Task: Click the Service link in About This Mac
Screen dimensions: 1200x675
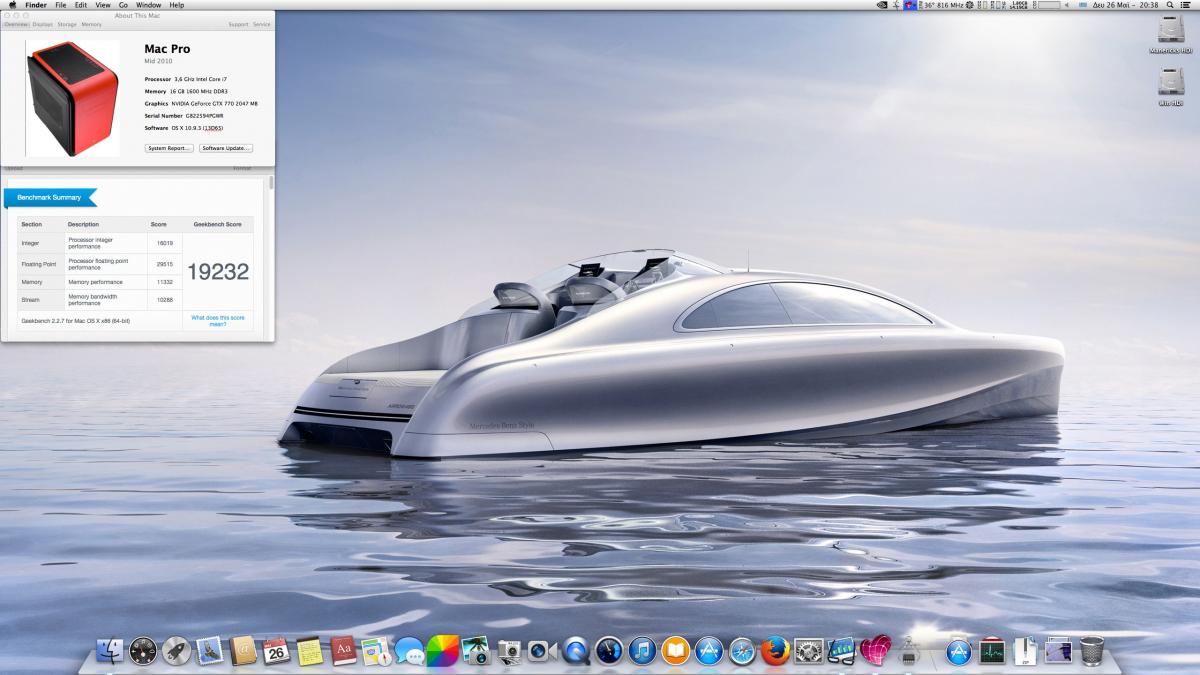Action: pyautogui.click(x=262, y=24)
